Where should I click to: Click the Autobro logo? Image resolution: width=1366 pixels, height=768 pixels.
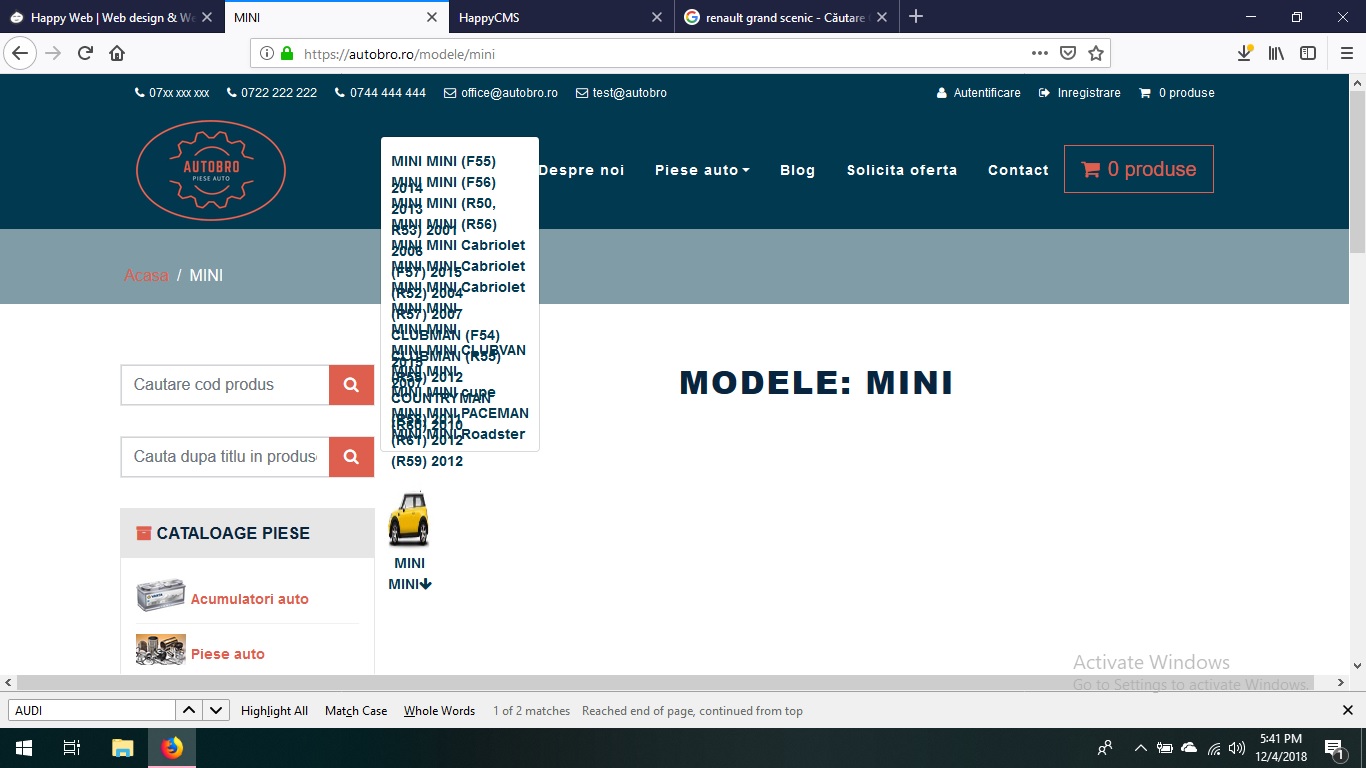[211, 170]
